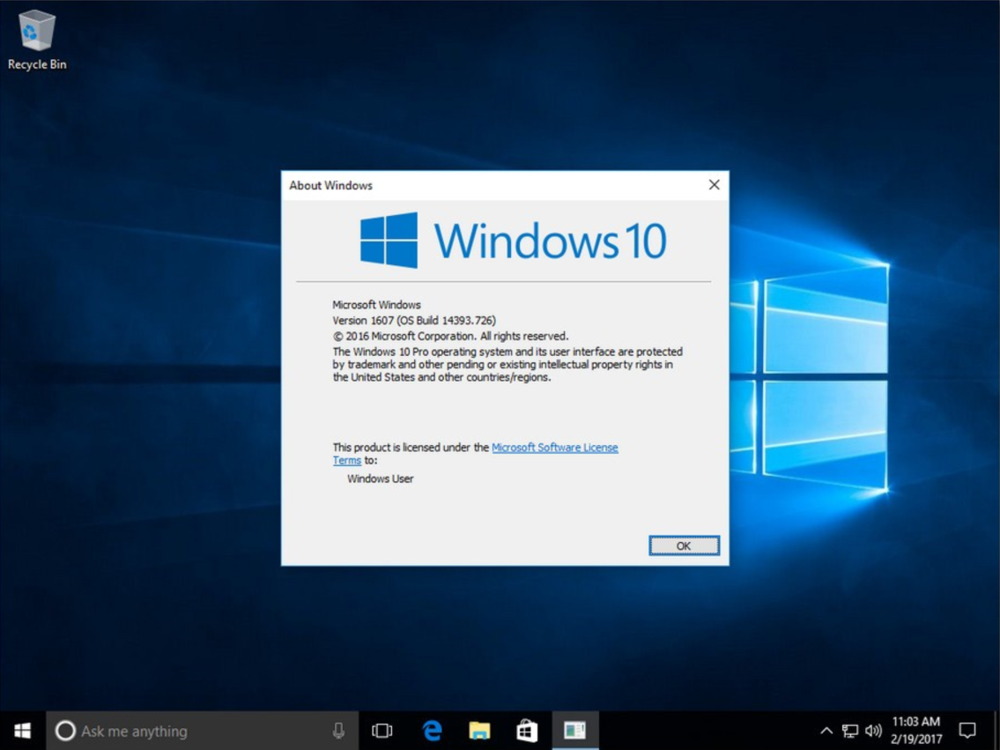Open the volume control tray icon
Image resolution: width=1000 pixels, height=750 pixels.
tap(873, 731)
